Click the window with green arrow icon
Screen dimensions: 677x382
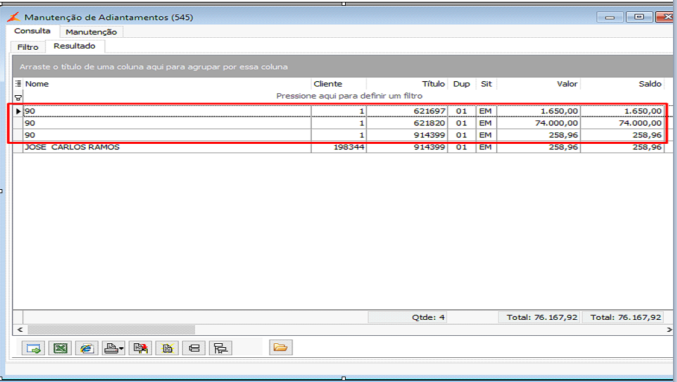pos(33,348)
